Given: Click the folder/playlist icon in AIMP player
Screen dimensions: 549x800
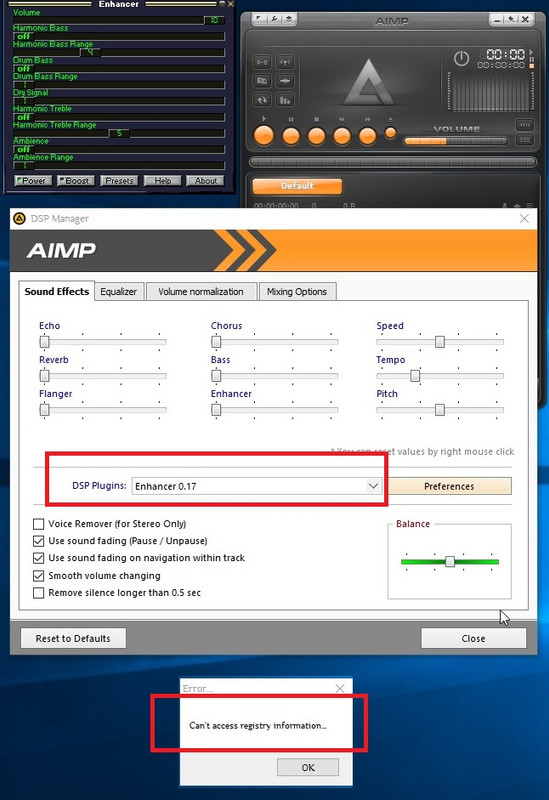Looking at the screenshot, I should pos(262,81).
